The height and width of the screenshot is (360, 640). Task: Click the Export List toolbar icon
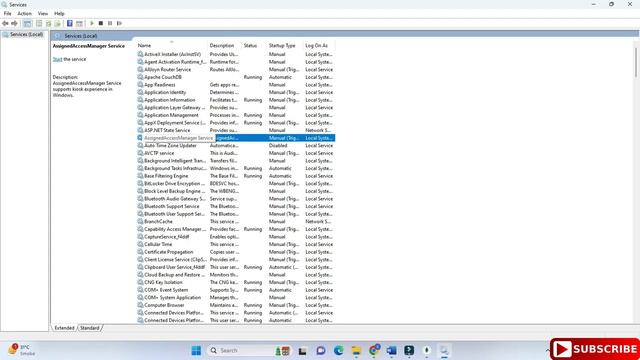click(x=58, y=23)
